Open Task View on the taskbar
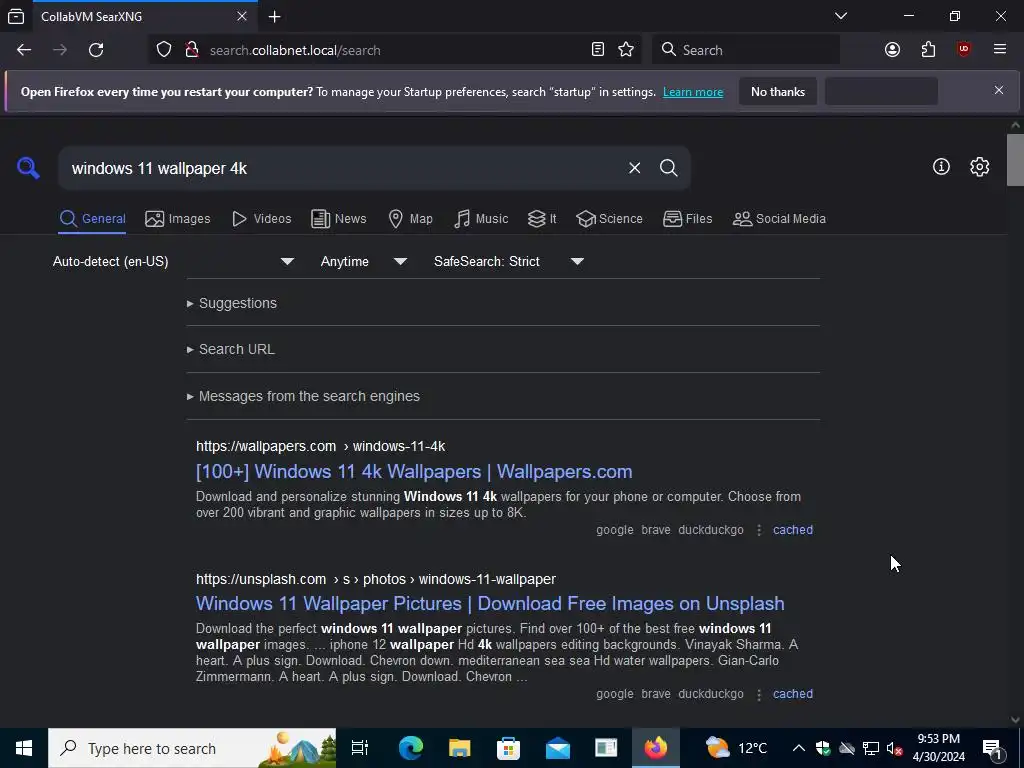This screenshot has height=768, width=1024. pos(360,748)
